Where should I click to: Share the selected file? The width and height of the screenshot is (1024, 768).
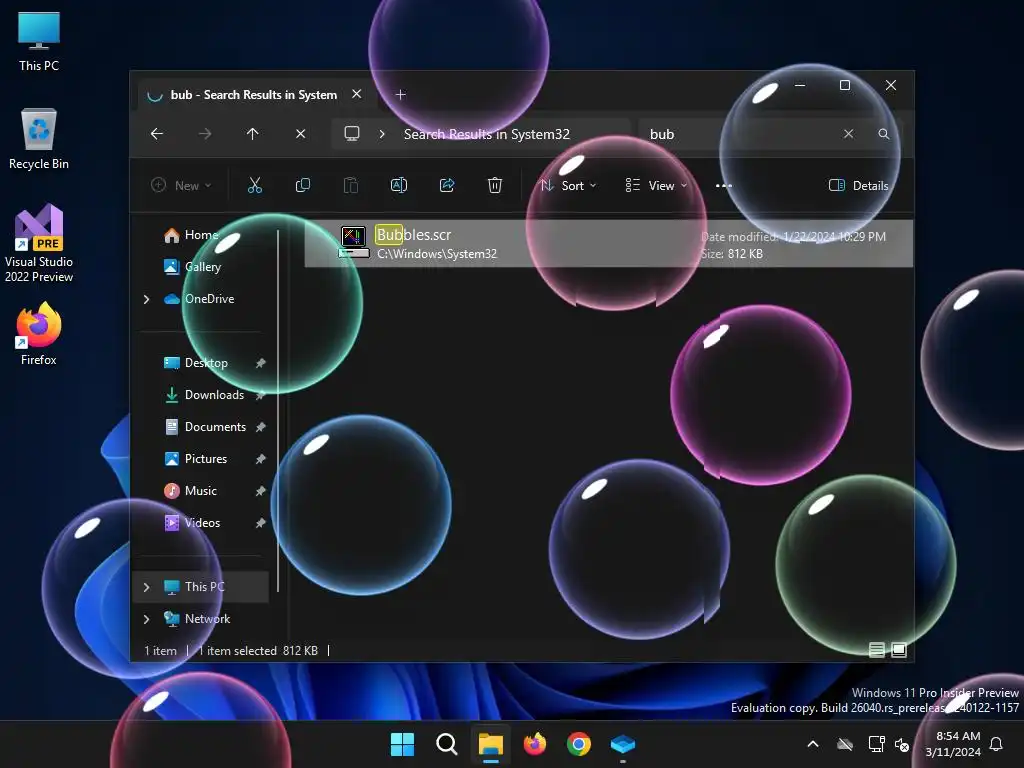447,185
